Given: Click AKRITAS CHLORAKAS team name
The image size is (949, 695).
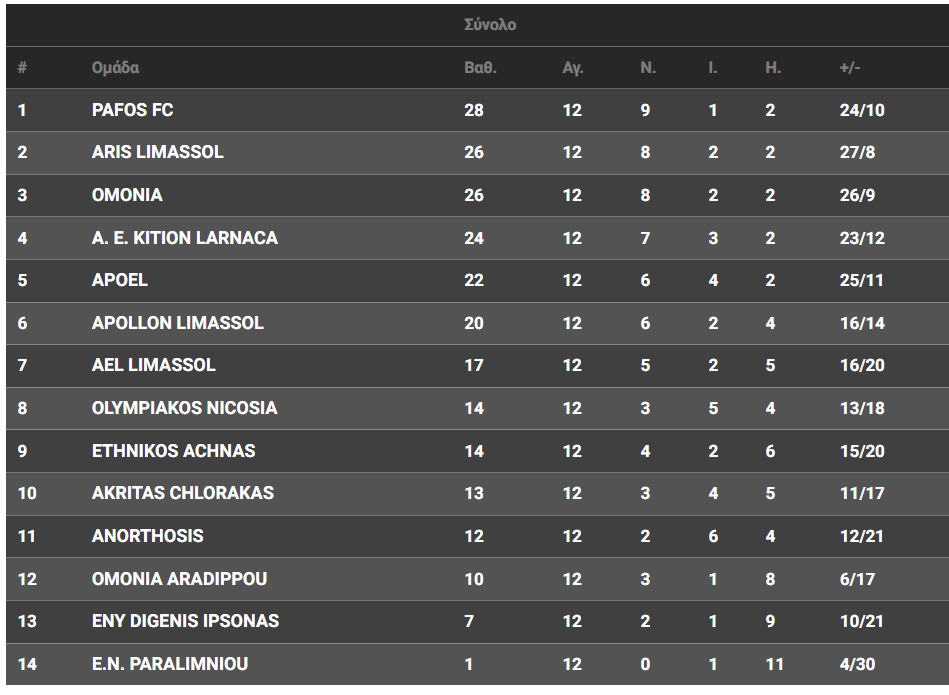Looking at the screenshot, I should pyautogui.click(x=182, y=493).
